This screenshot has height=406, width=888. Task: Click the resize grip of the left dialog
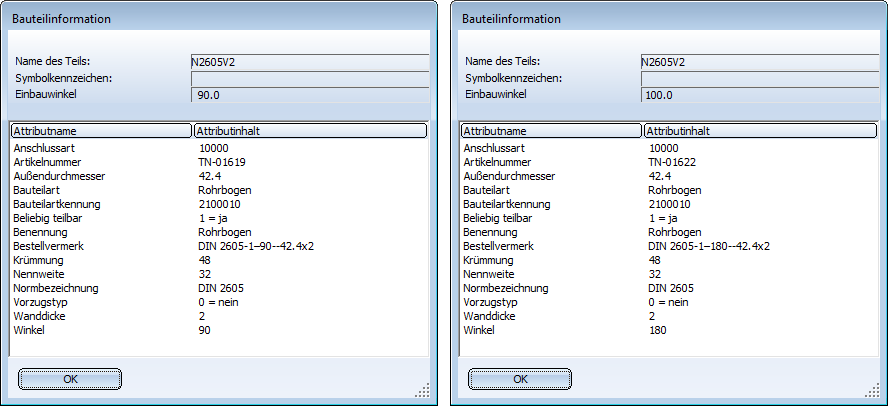422,390
